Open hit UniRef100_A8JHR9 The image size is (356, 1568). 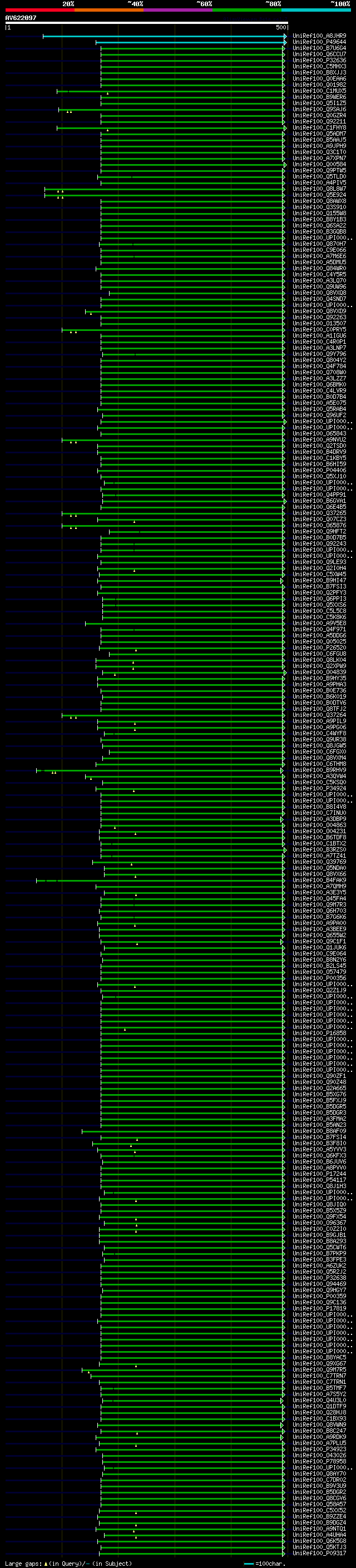pyautogui.click(x=319, y=36)
